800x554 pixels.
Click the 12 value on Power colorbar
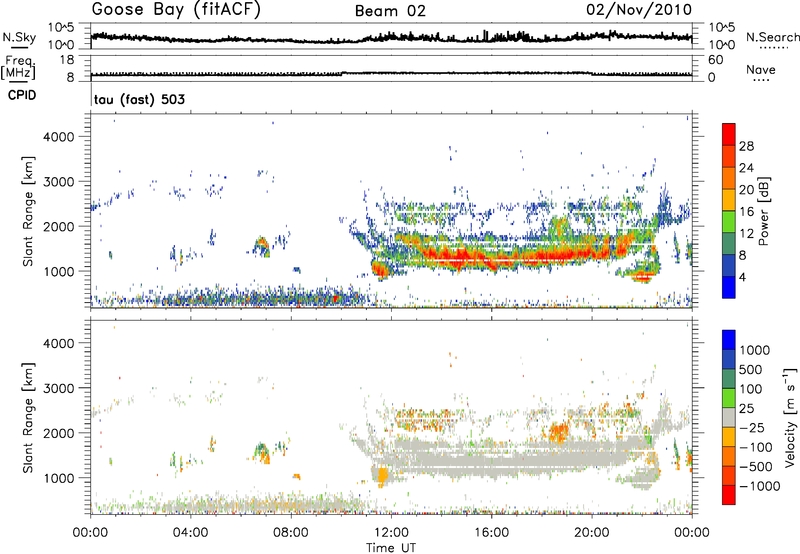coord(746,234)
